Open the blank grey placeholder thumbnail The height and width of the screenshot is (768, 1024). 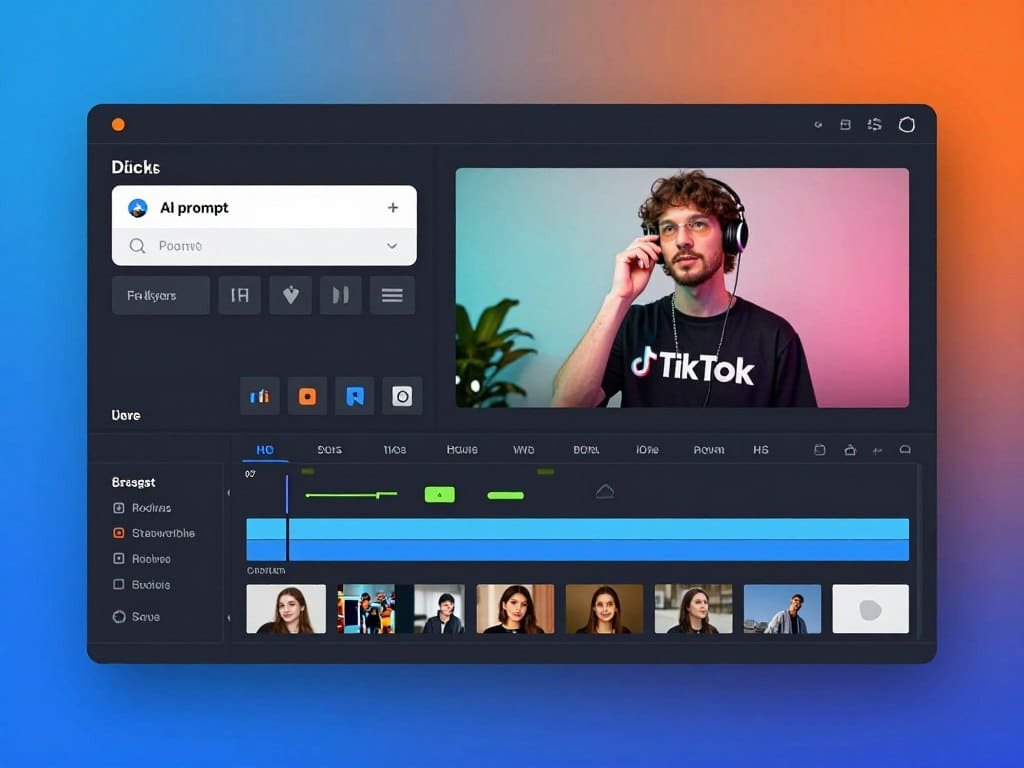871,609
